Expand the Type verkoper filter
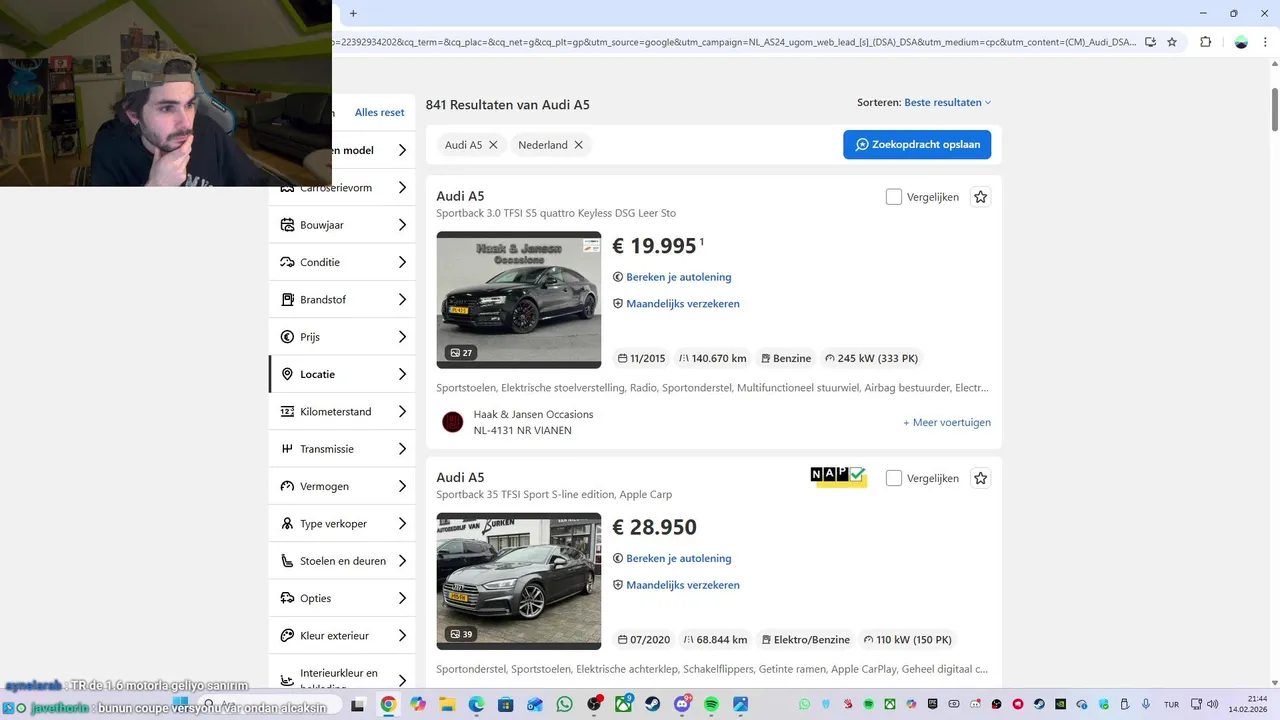 tap(342, 523)
